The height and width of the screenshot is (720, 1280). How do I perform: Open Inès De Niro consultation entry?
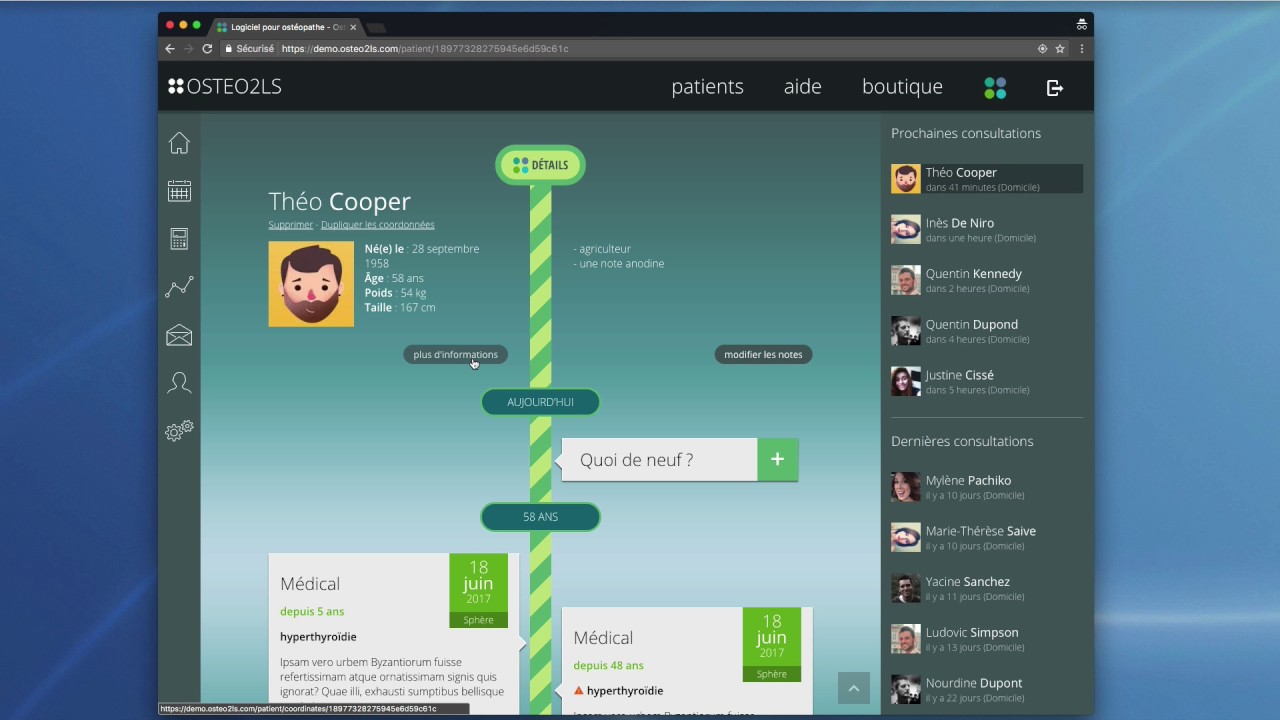(987, 230)
